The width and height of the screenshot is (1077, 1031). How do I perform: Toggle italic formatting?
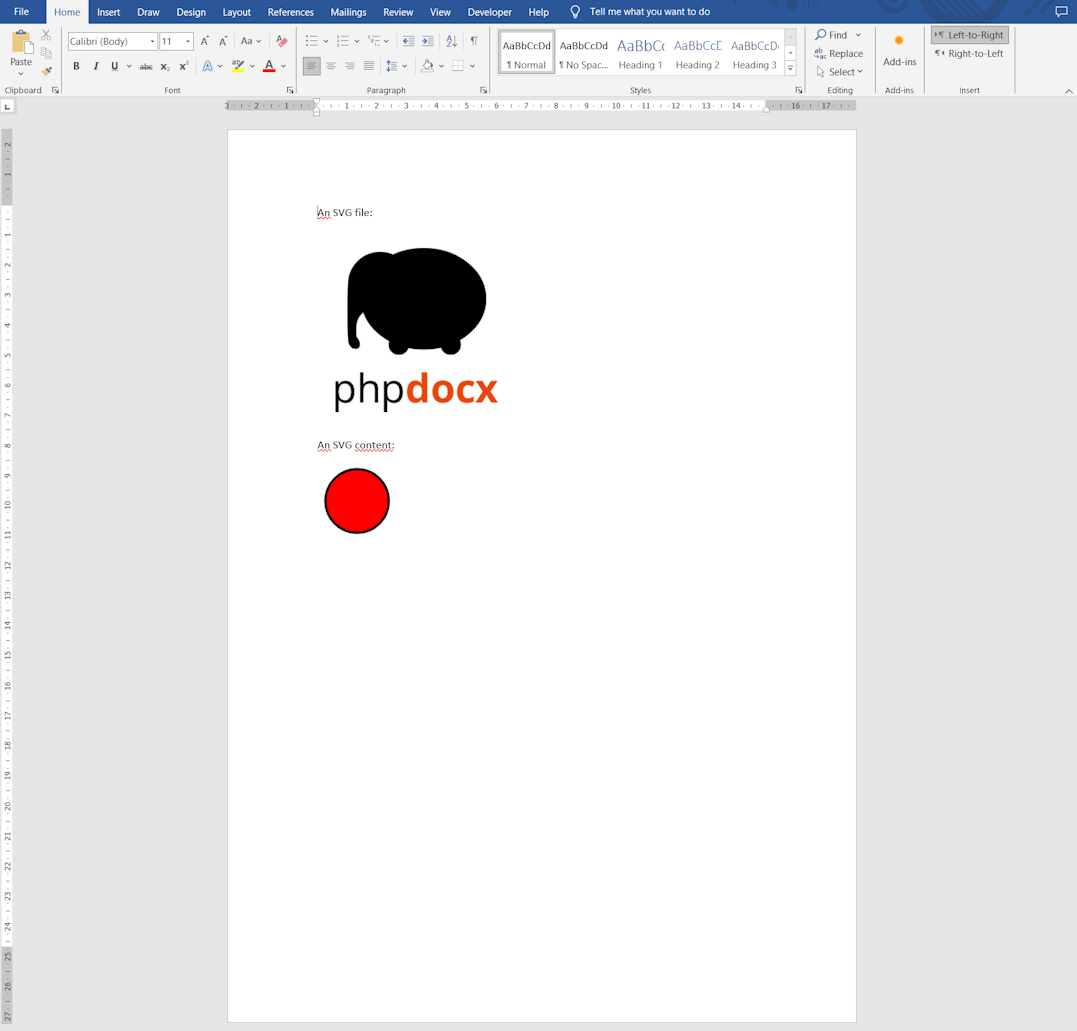95,67
